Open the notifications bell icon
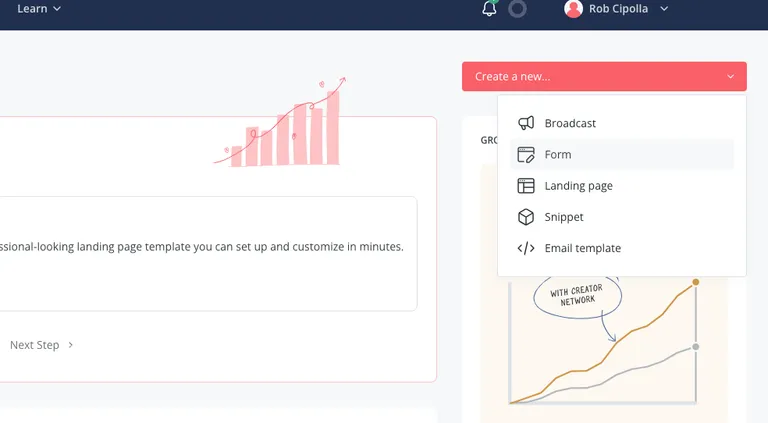 coord(489,8)
